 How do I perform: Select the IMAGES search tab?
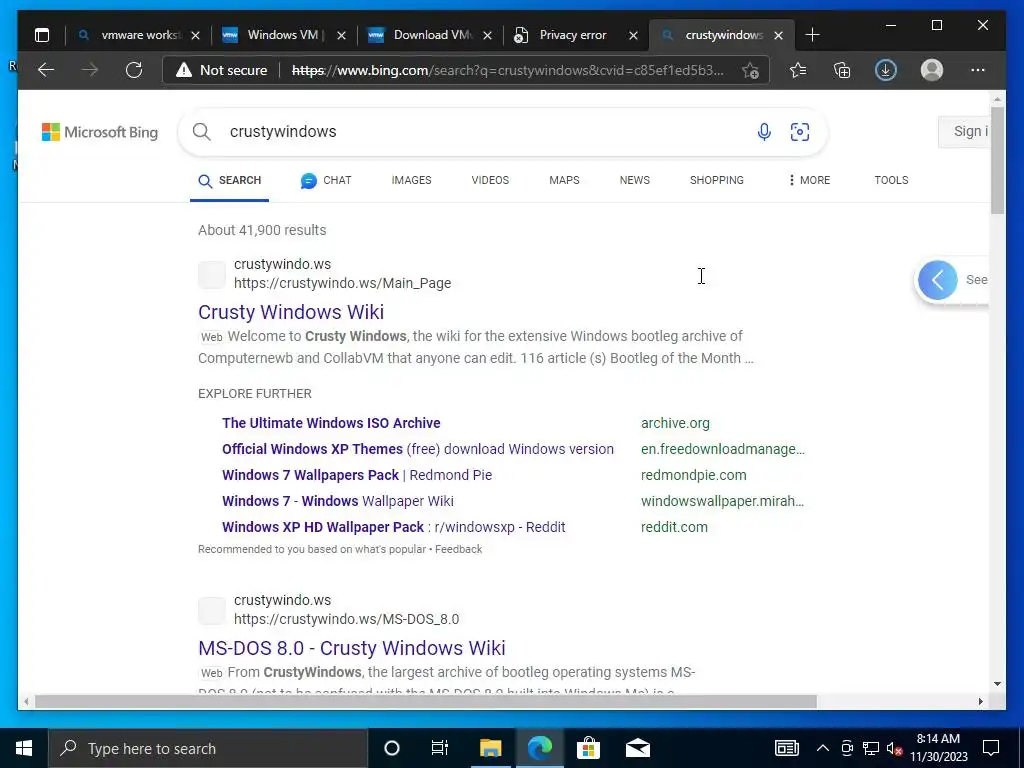(411, 180)
